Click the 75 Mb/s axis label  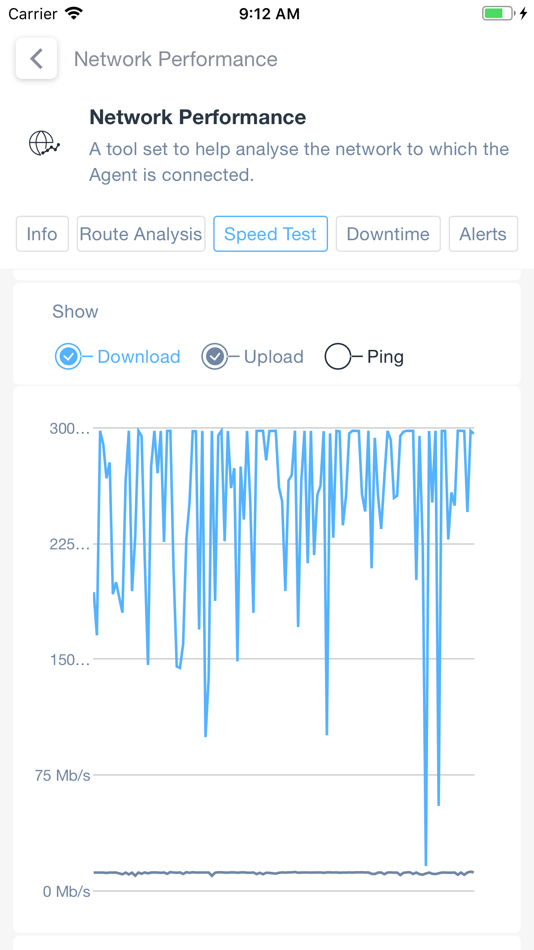[x=62, y=776]
